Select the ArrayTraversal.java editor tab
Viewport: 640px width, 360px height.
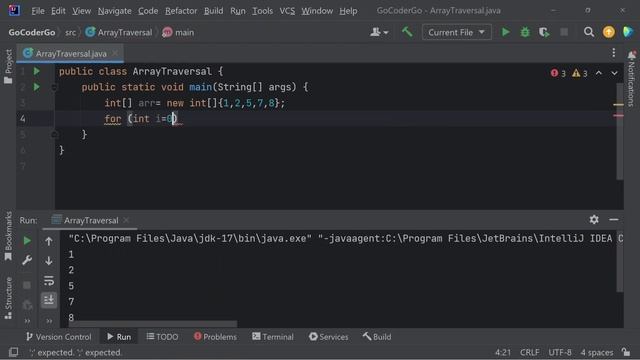pyautogui.click(x=70, y=53)
